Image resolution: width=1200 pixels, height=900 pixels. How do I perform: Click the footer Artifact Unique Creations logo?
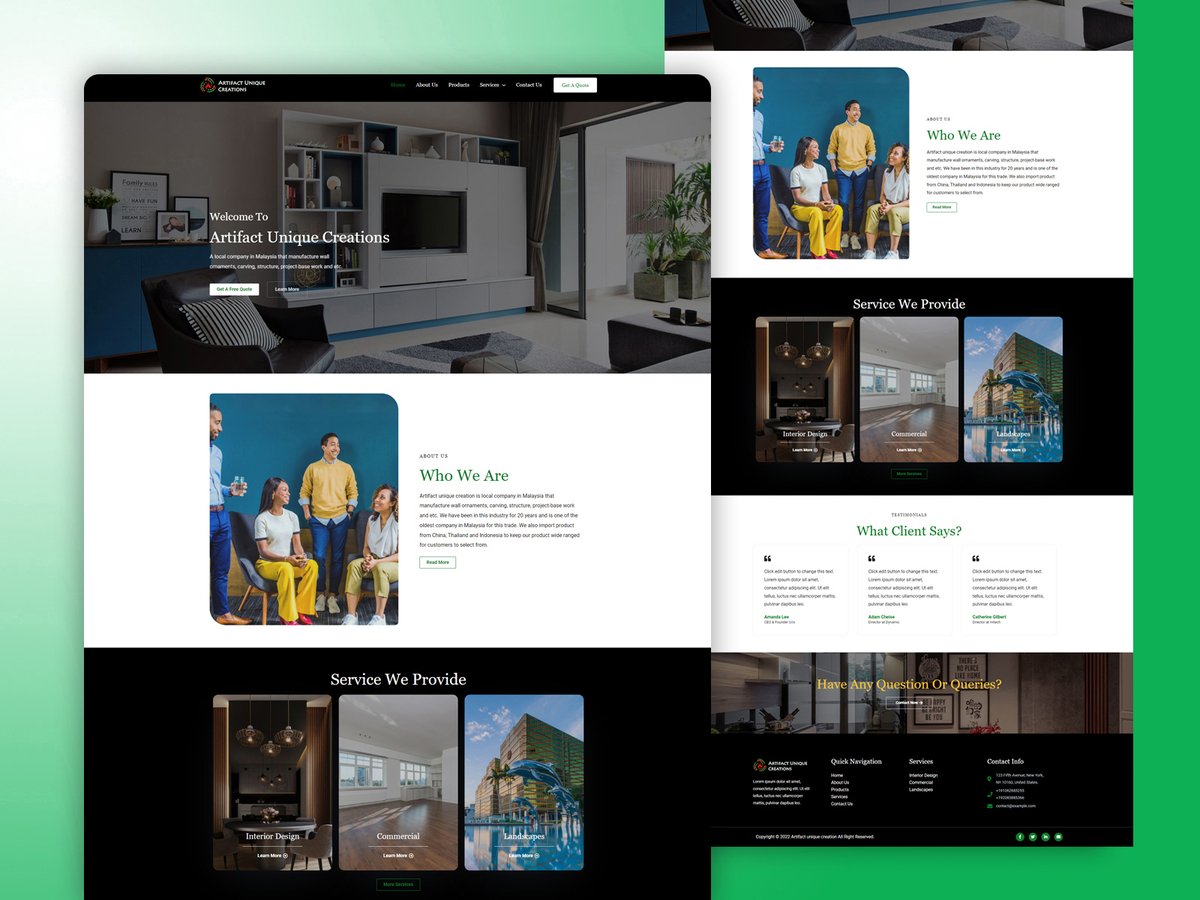(780, 765)
